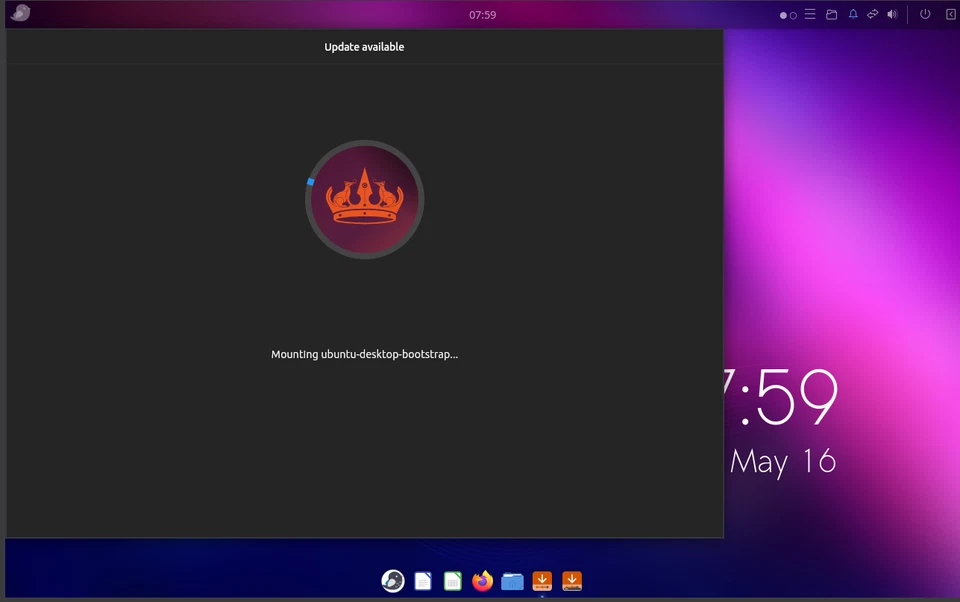Viewport: 960px width, 602px height.
Task: Click the Update available title bar
Action: click(x=364, y=46)
